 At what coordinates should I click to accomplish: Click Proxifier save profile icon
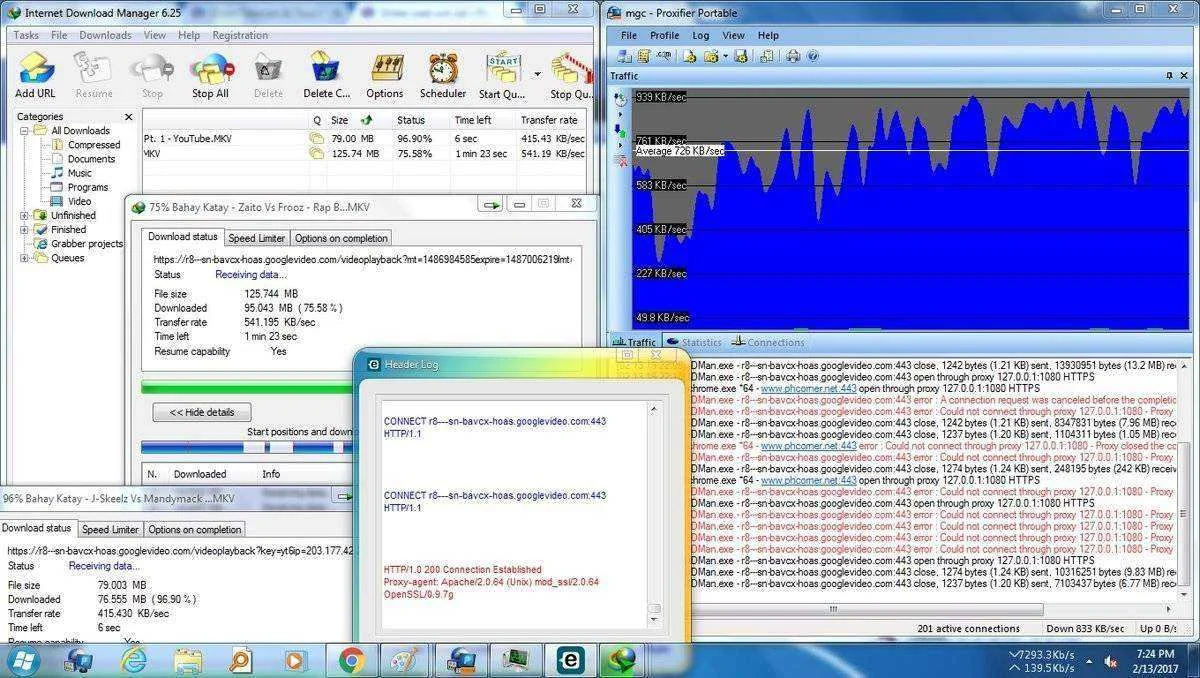click(x=740, y=56)
